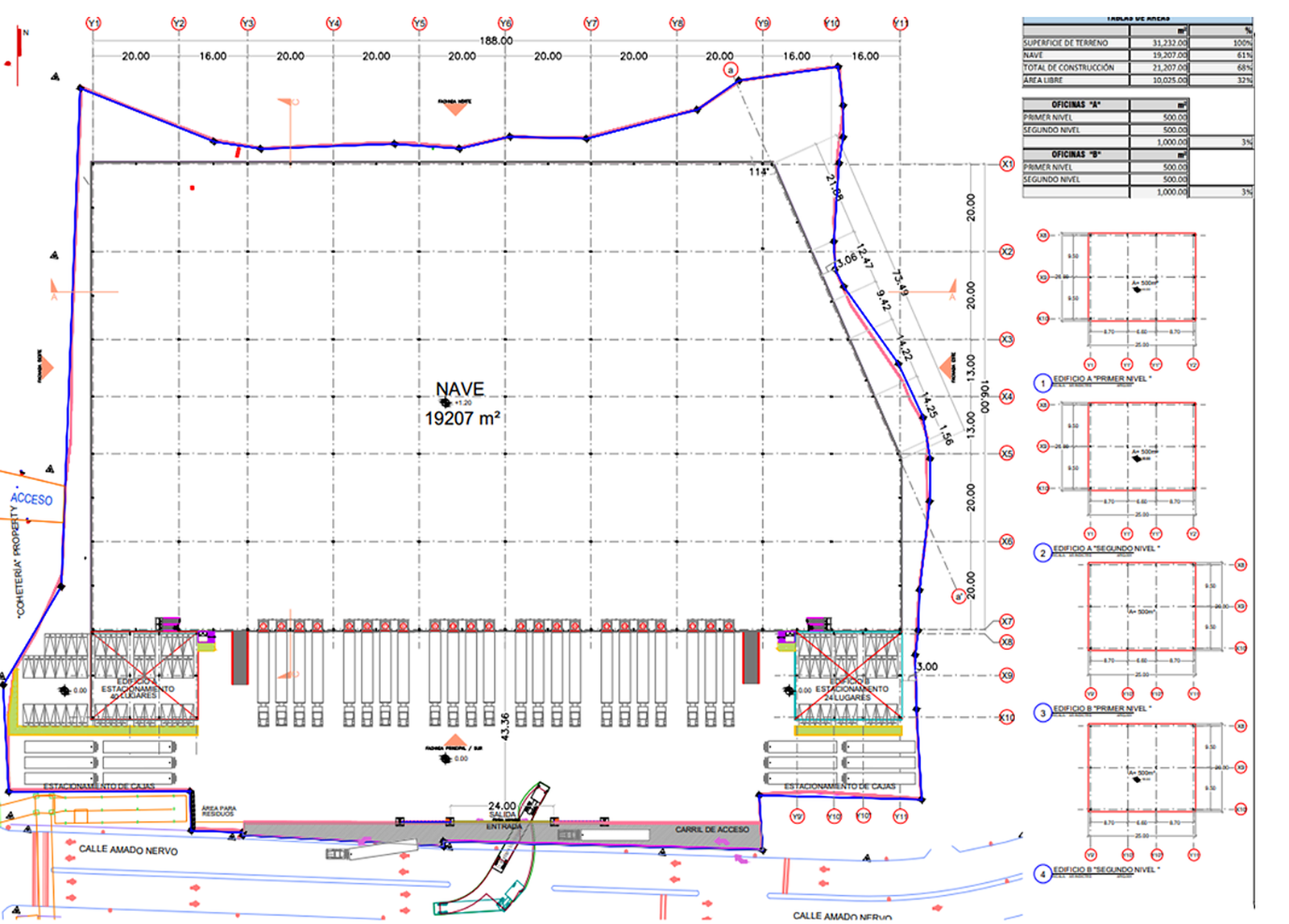Select the "3.00" dimension near axis X9

coord(927,666)
